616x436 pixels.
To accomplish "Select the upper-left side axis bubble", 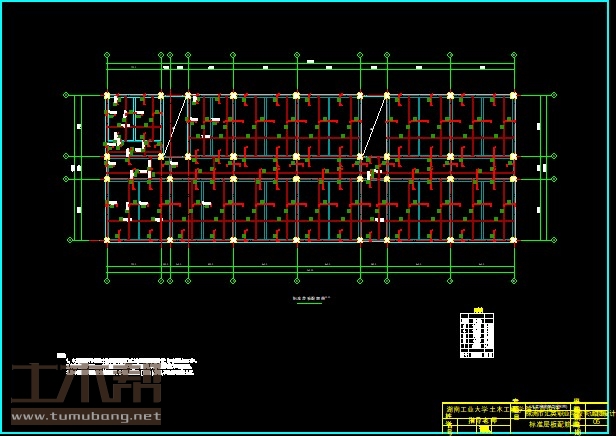I will pos(67,96).
